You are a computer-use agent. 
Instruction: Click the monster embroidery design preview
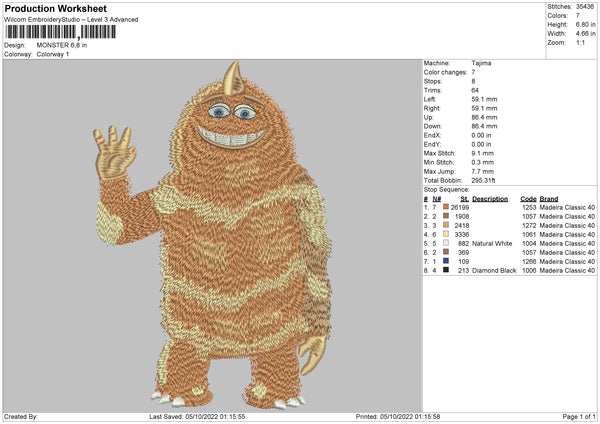click(x=212, y=235)
